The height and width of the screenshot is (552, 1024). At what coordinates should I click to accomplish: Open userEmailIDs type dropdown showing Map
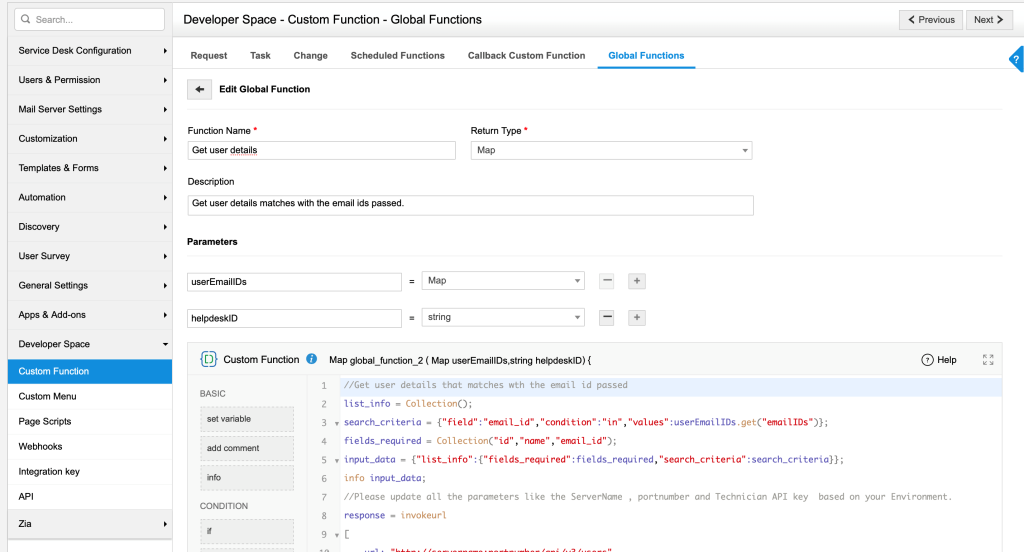(503, 281)
